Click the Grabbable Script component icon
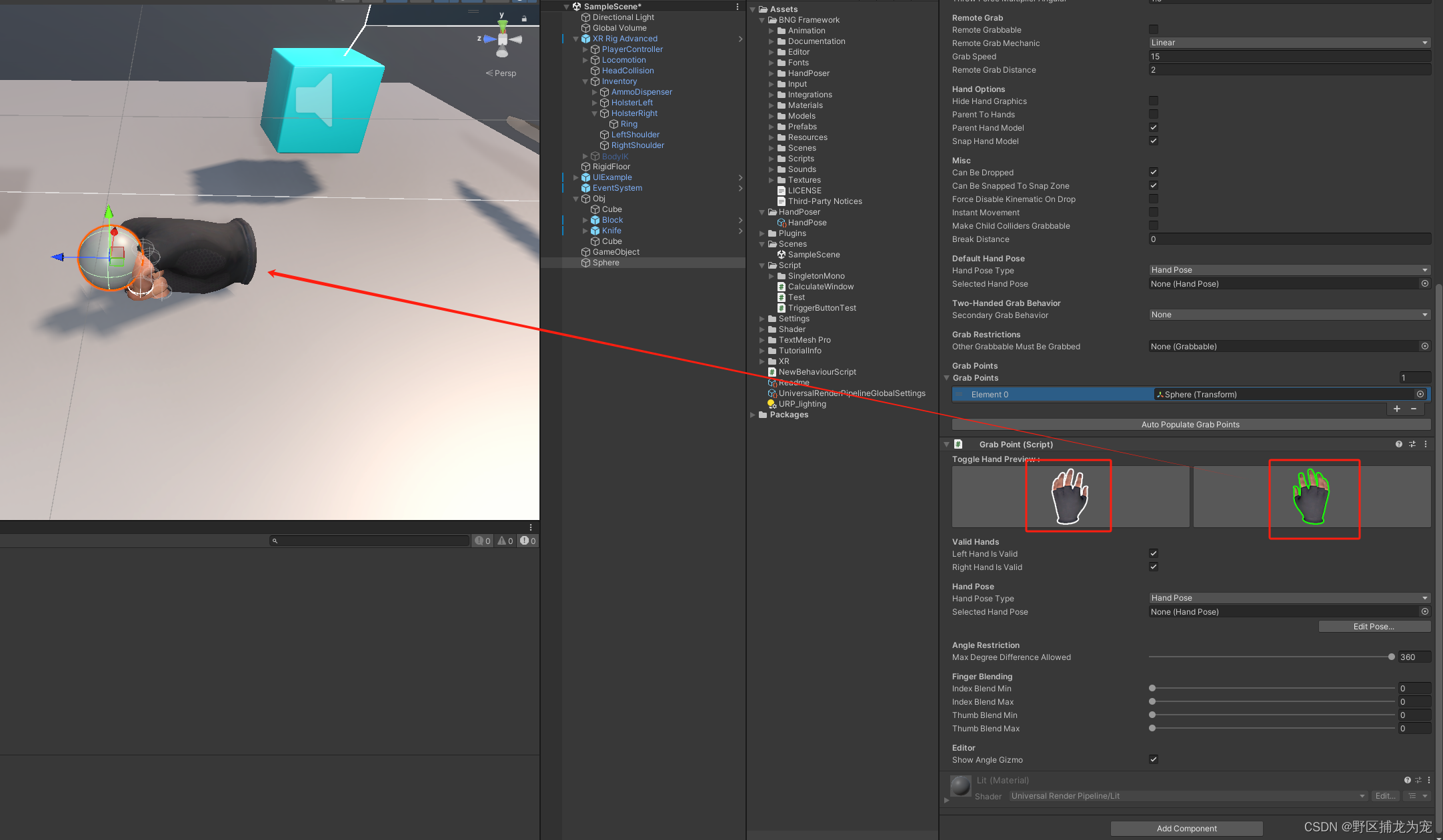This screenshot has height=840, width=1443. pos(960,444)
